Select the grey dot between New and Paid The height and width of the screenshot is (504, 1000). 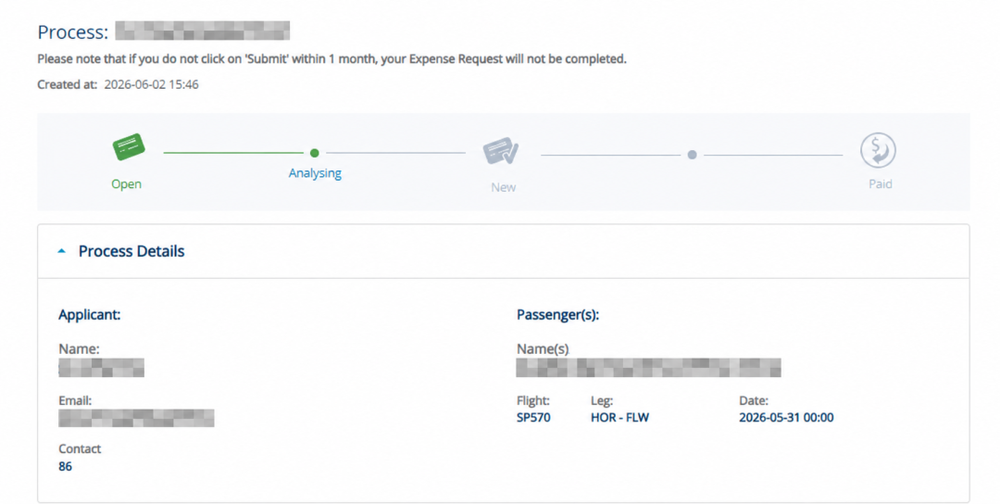[692, 155]
